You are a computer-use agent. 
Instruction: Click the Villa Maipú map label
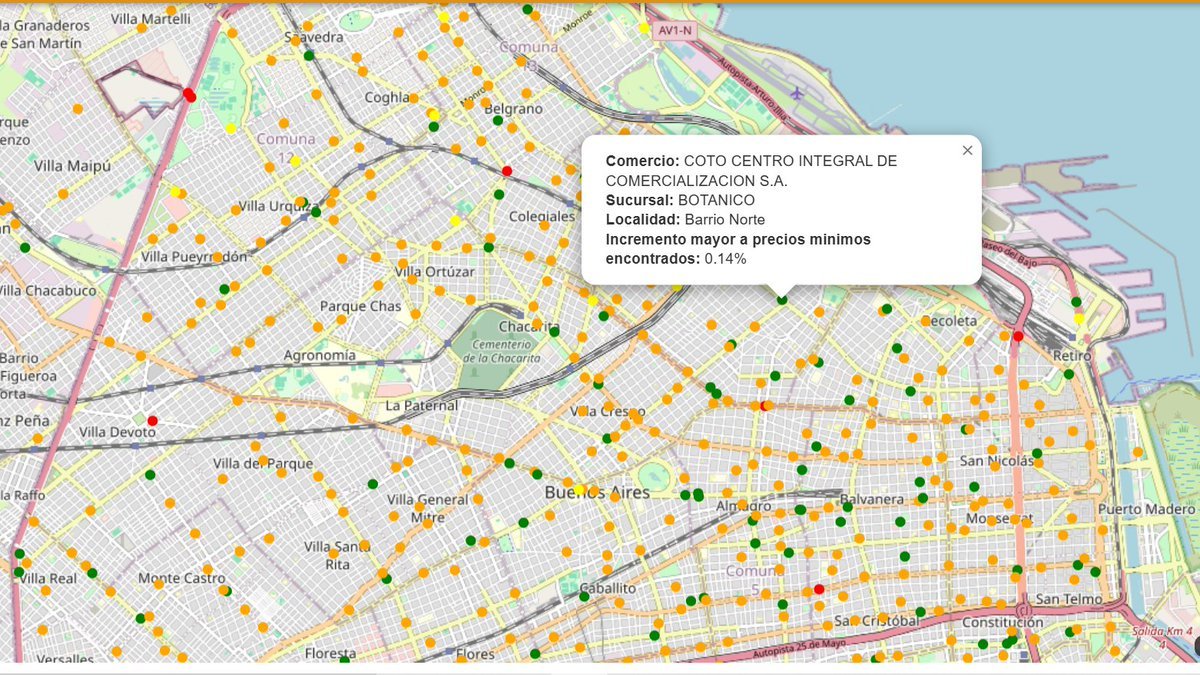point(72,165)
